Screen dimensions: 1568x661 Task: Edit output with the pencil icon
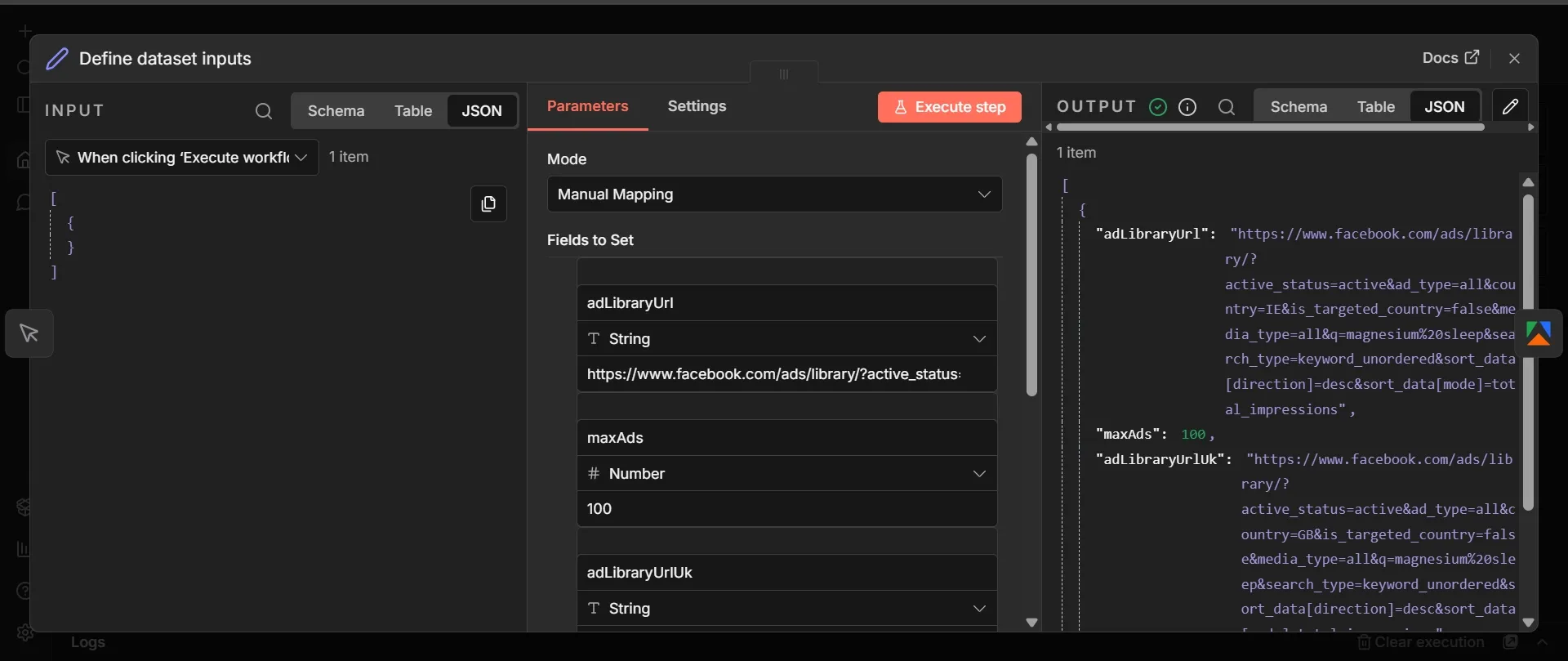click(1511, 106)
